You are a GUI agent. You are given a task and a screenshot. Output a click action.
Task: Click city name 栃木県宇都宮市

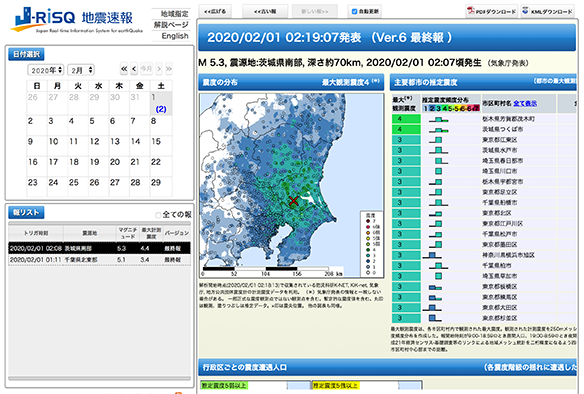coord(503,182)
